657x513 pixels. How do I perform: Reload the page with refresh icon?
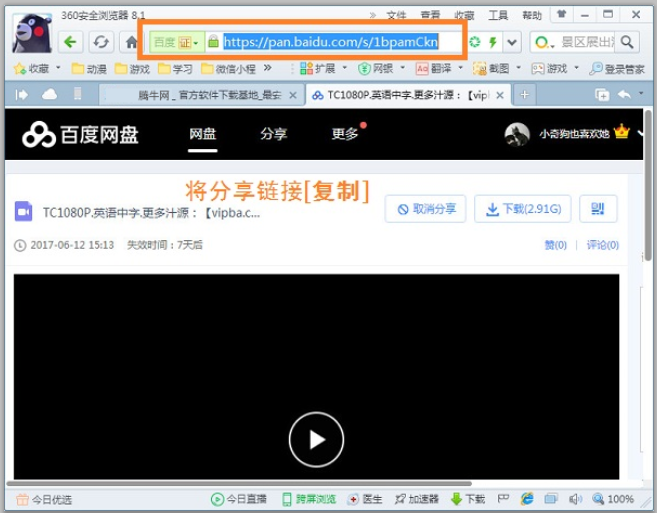pyautogui.click(x=101, y=42)
